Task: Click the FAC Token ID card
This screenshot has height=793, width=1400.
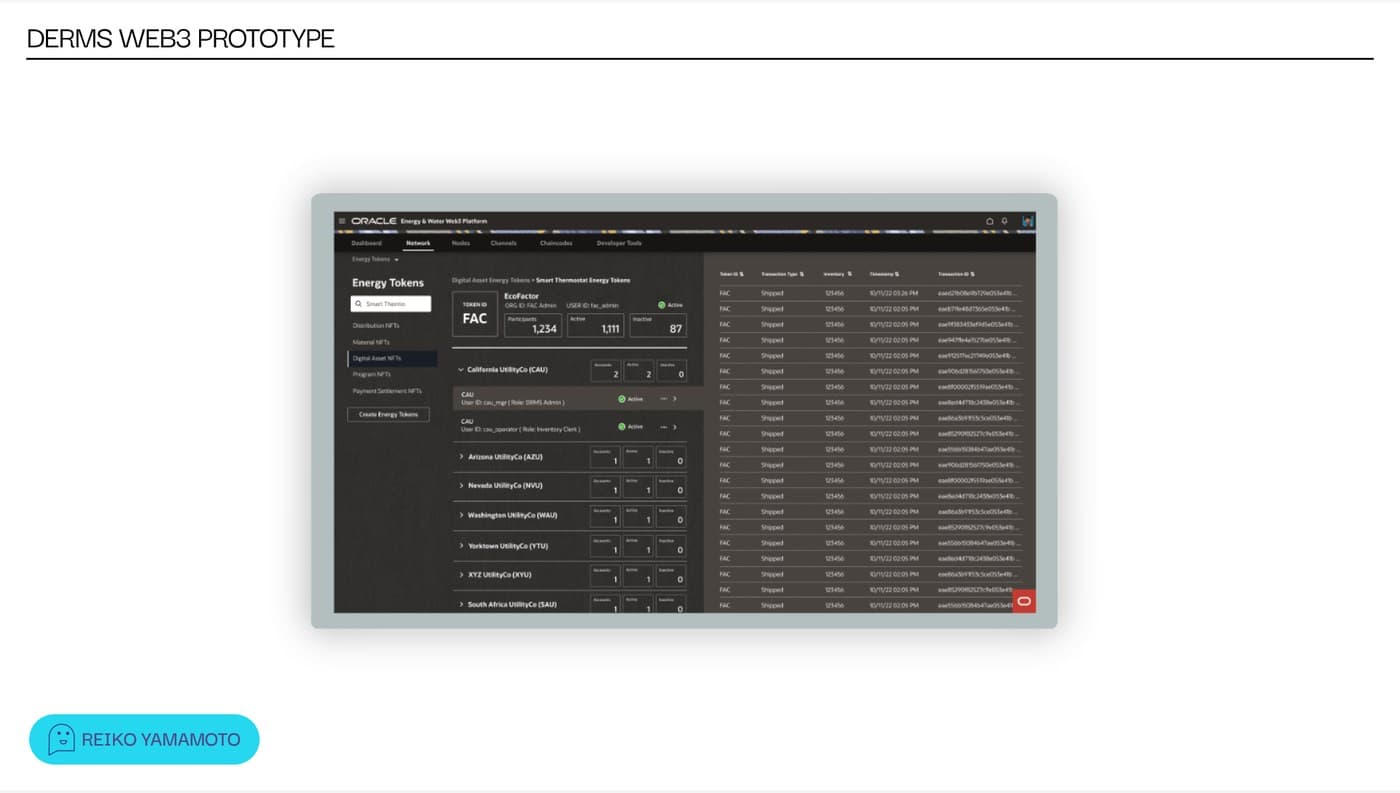Action: (x=475, y=314)
